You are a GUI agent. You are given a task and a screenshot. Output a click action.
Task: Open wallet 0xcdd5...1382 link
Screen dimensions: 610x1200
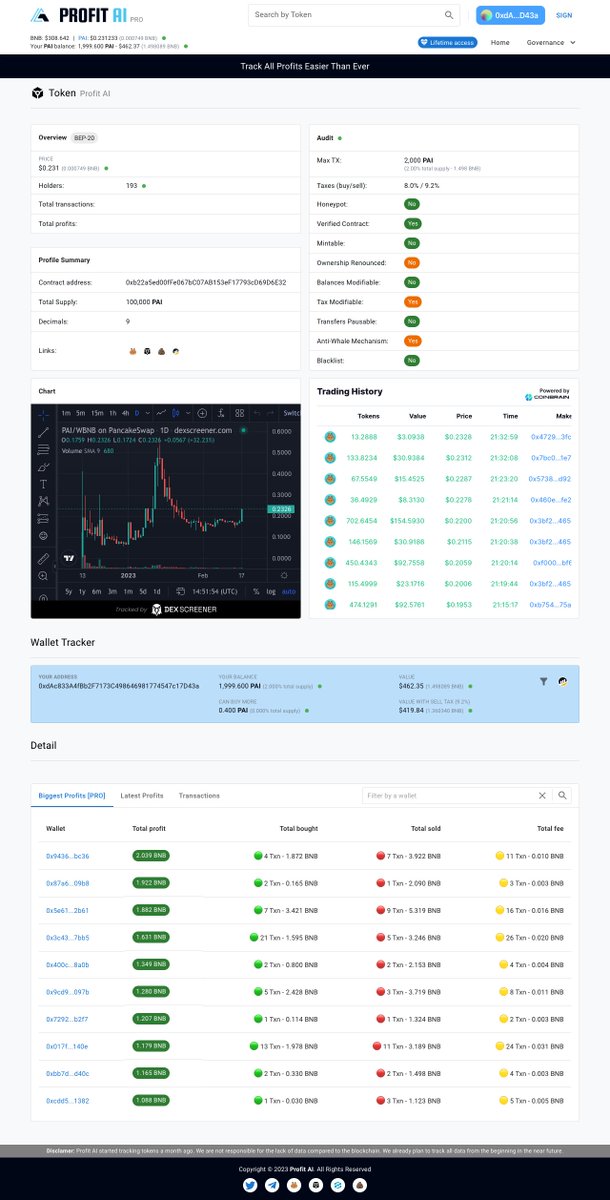point(67,1099)
